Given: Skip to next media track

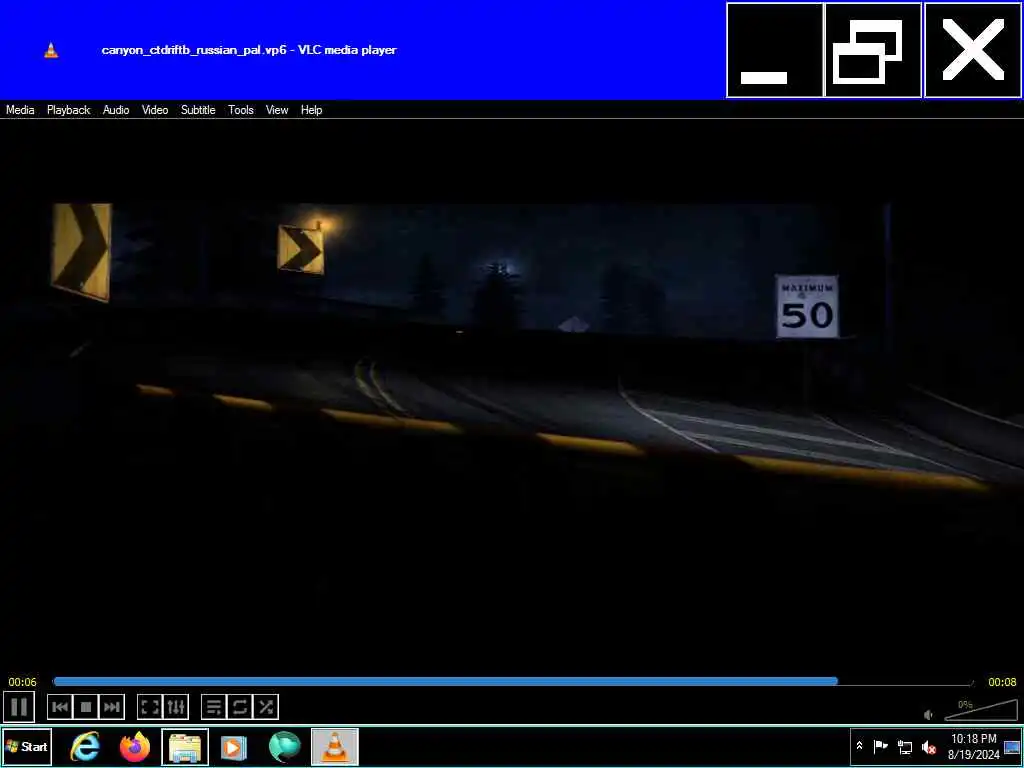Looking at the screenshot, I should click(112, 707).
